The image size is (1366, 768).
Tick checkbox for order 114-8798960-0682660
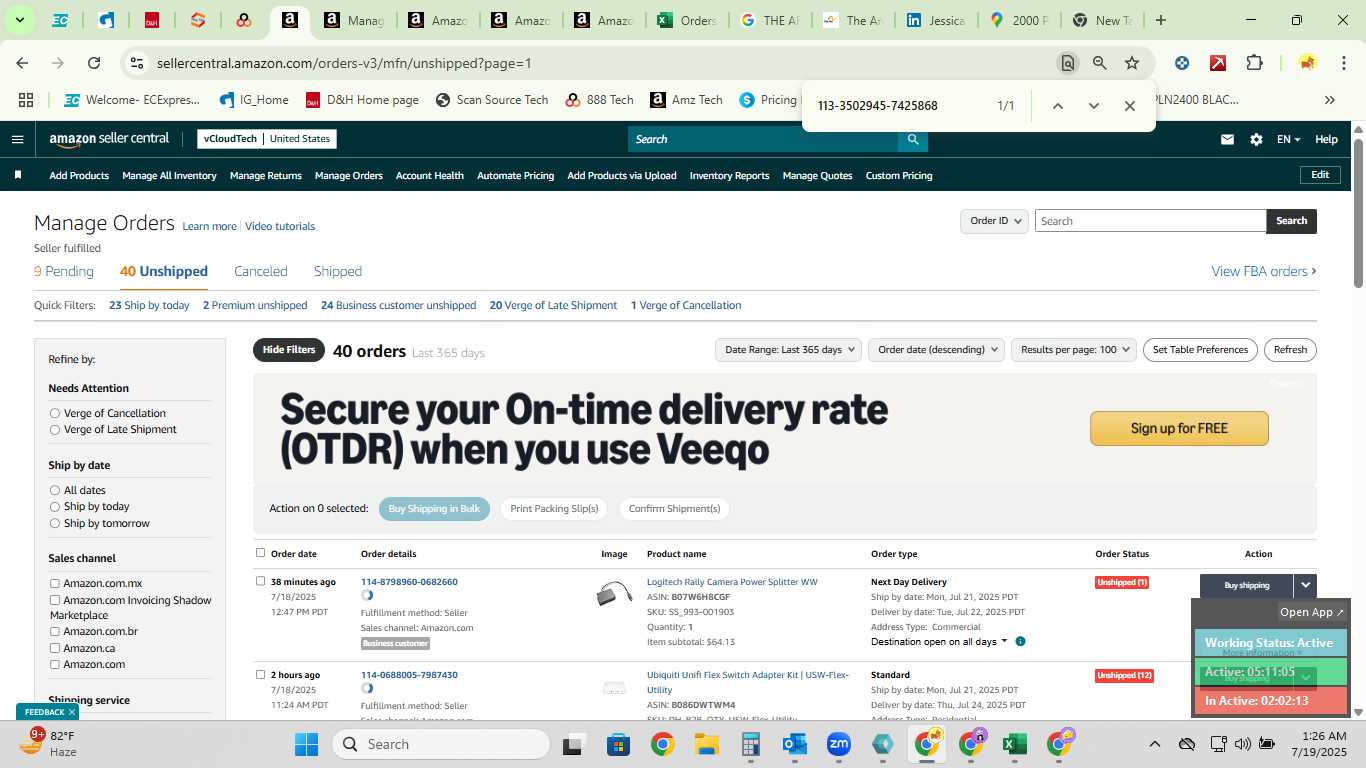click(261, 581)
